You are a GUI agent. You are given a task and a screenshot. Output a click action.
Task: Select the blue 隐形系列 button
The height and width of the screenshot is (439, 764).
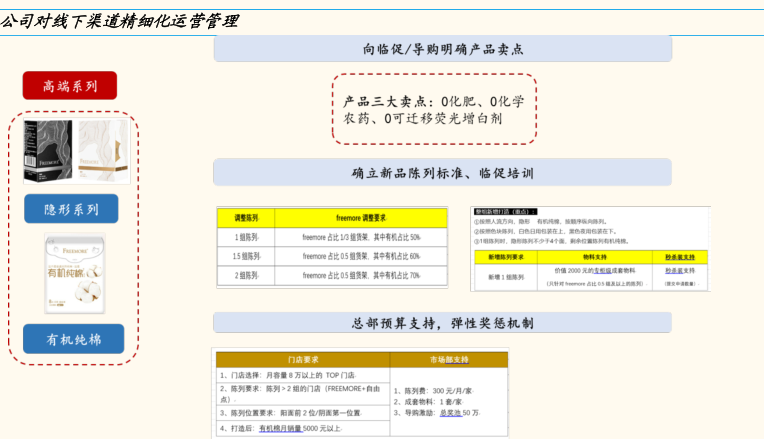click(71, 209)
